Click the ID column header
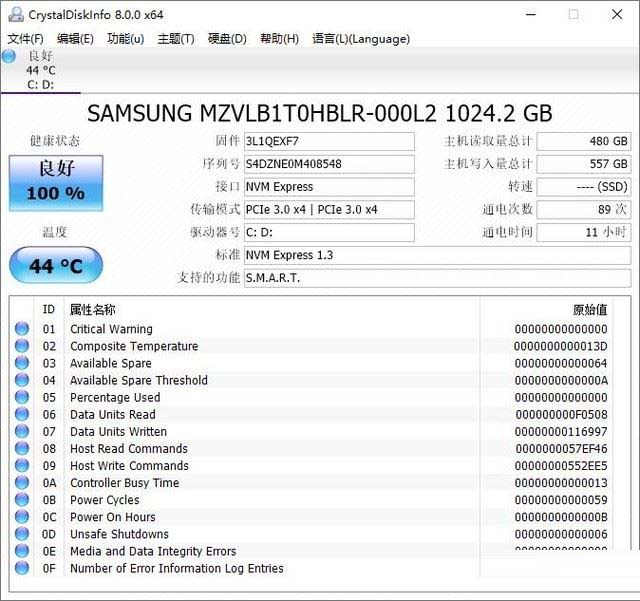The image size is (640, 601). coord(49,309)
